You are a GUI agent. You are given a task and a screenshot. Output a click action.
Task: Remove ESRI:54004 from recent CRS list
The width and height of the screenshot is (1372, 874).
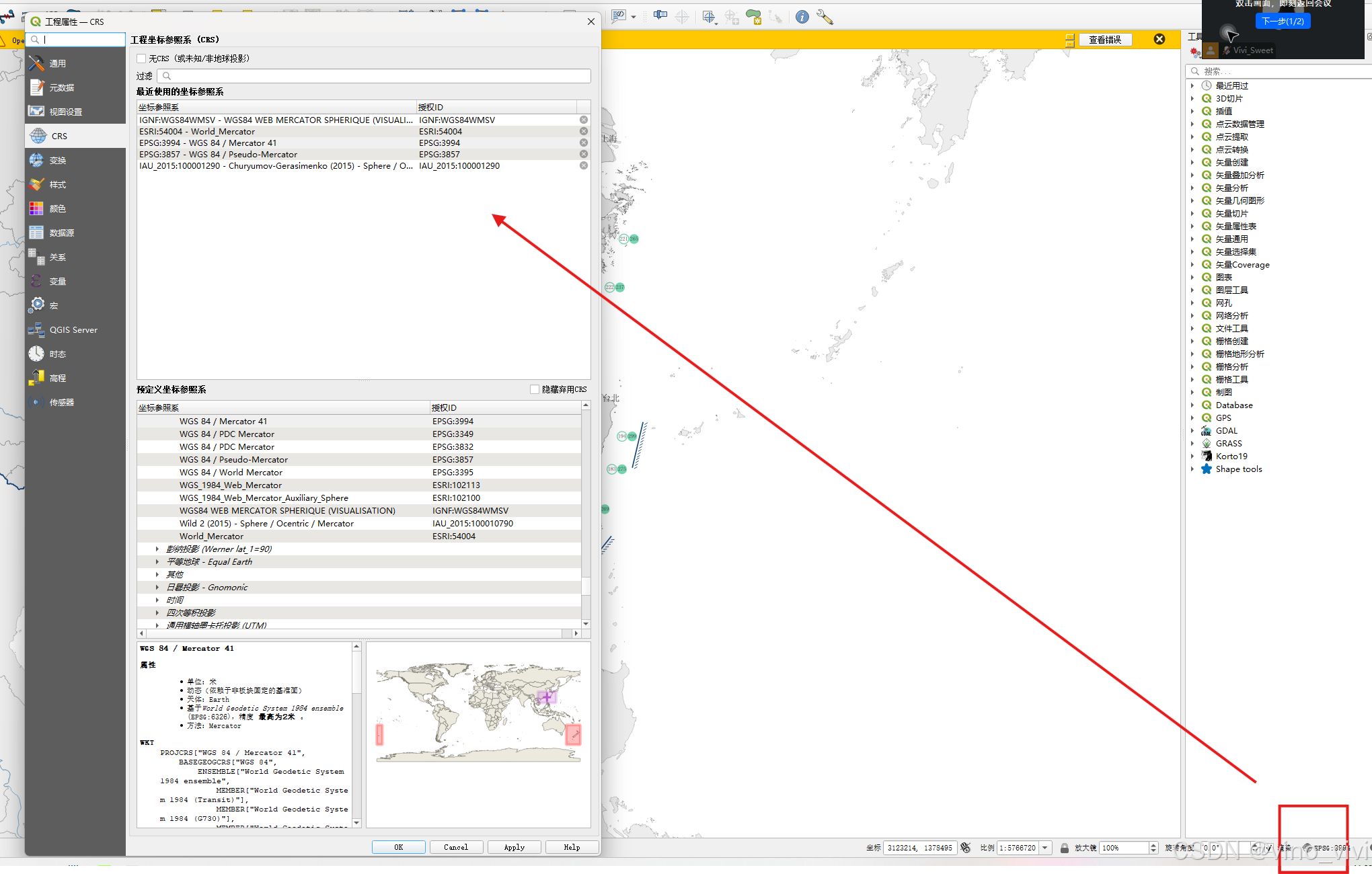[x=583, y=131]
